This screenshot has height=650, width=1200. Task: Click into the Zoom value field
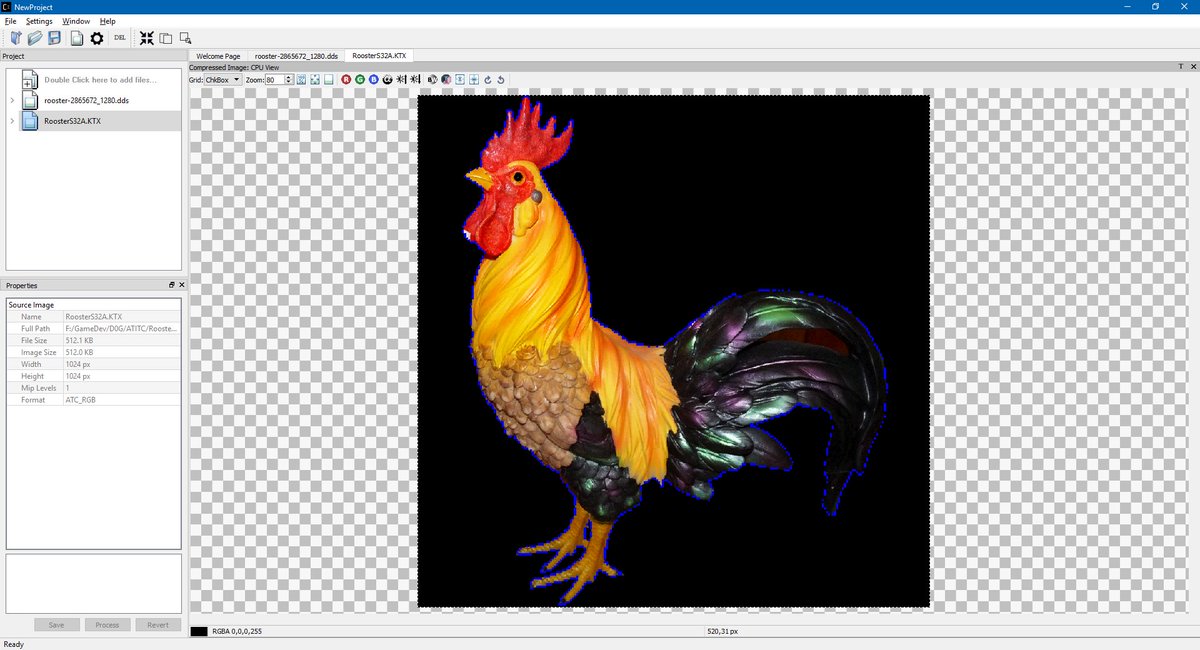coord(275,79)
